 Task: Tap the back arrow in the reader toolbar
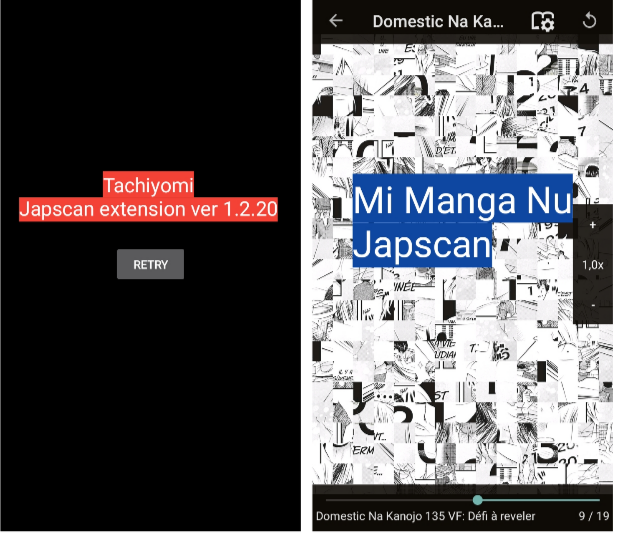tap(338, 20)
